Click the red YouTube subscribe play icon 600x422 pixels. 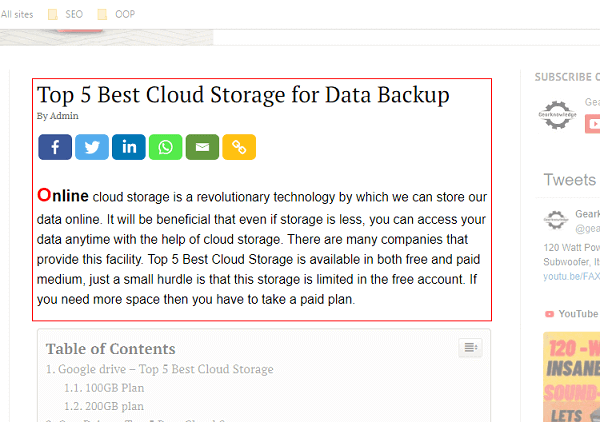coord(593,124)
